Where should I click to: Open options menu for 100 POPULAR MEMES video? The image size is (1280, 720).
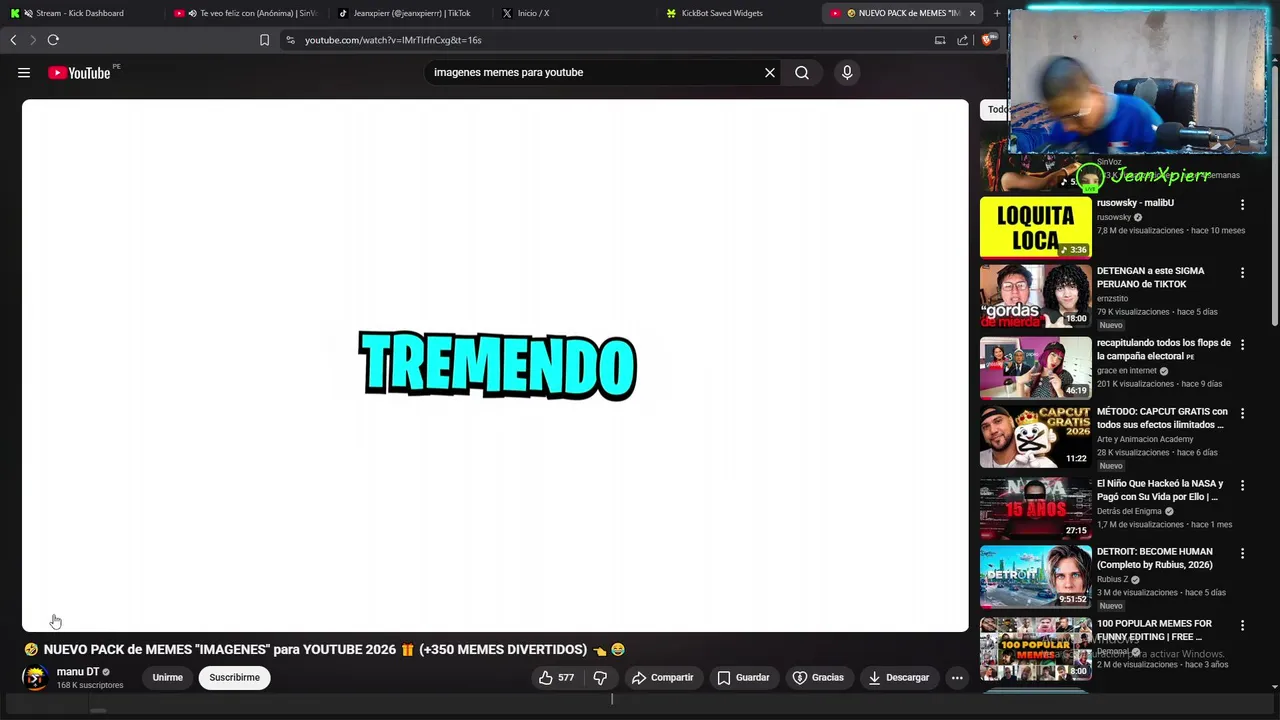click(x=1242, y=625)
